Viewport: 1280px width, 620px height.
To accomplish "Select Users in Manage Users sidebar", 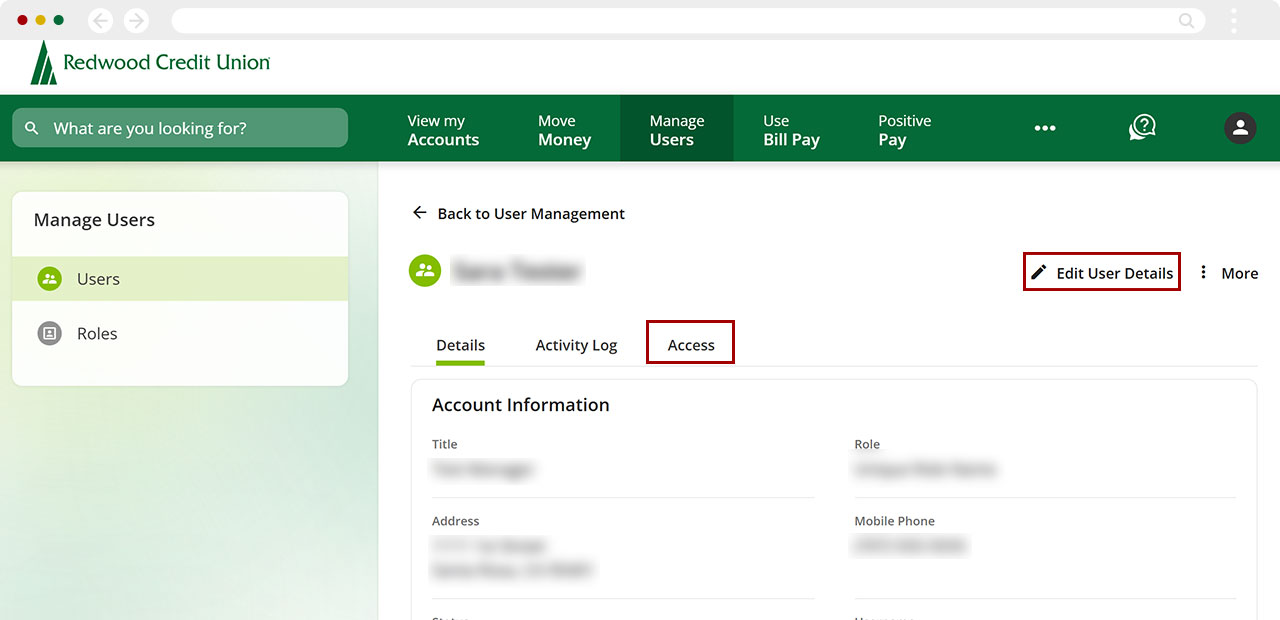I will coord(180,279).
